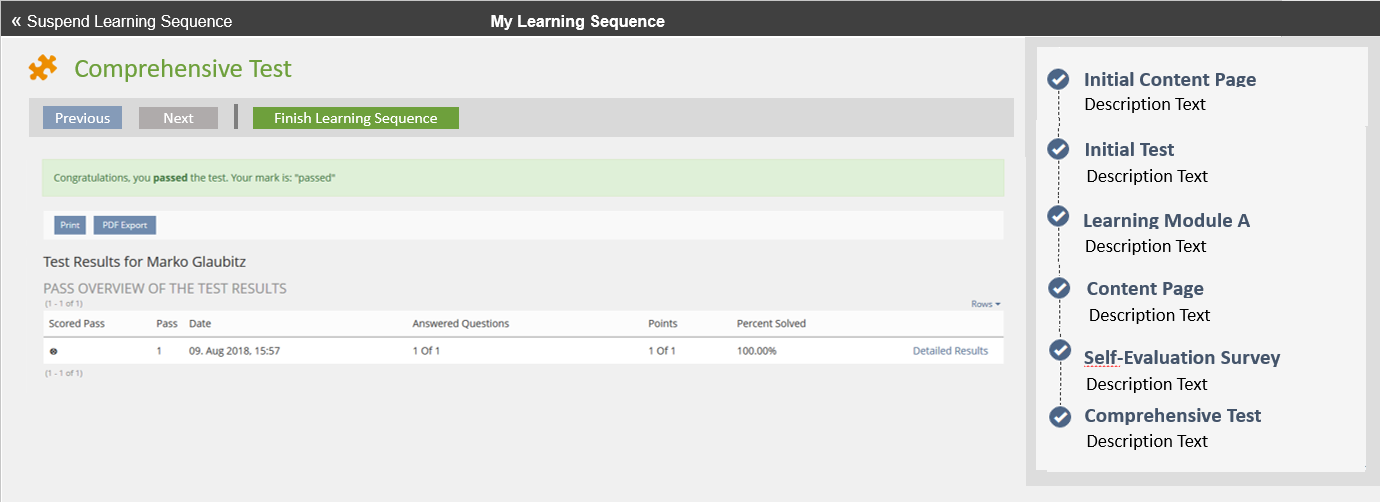
Task: Go to the Previous sequence step
Action: click(82, 118)
